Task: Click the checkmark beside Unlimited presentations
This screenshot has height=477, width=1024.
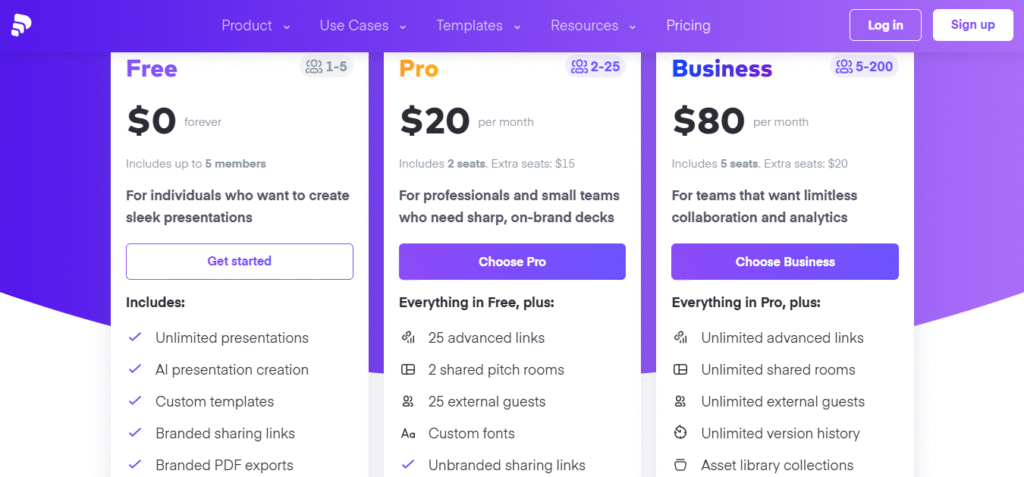Action: click(x=135, y=338)
